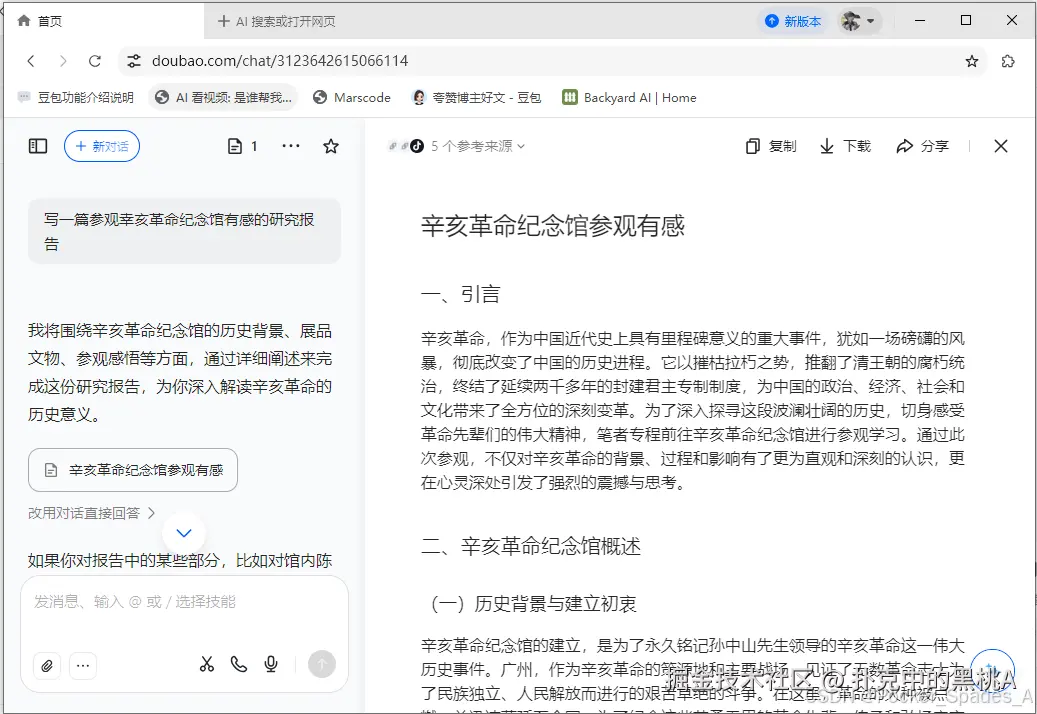Click the 二、辛亥革命纪念馆概述 heading

click(531, 547)
